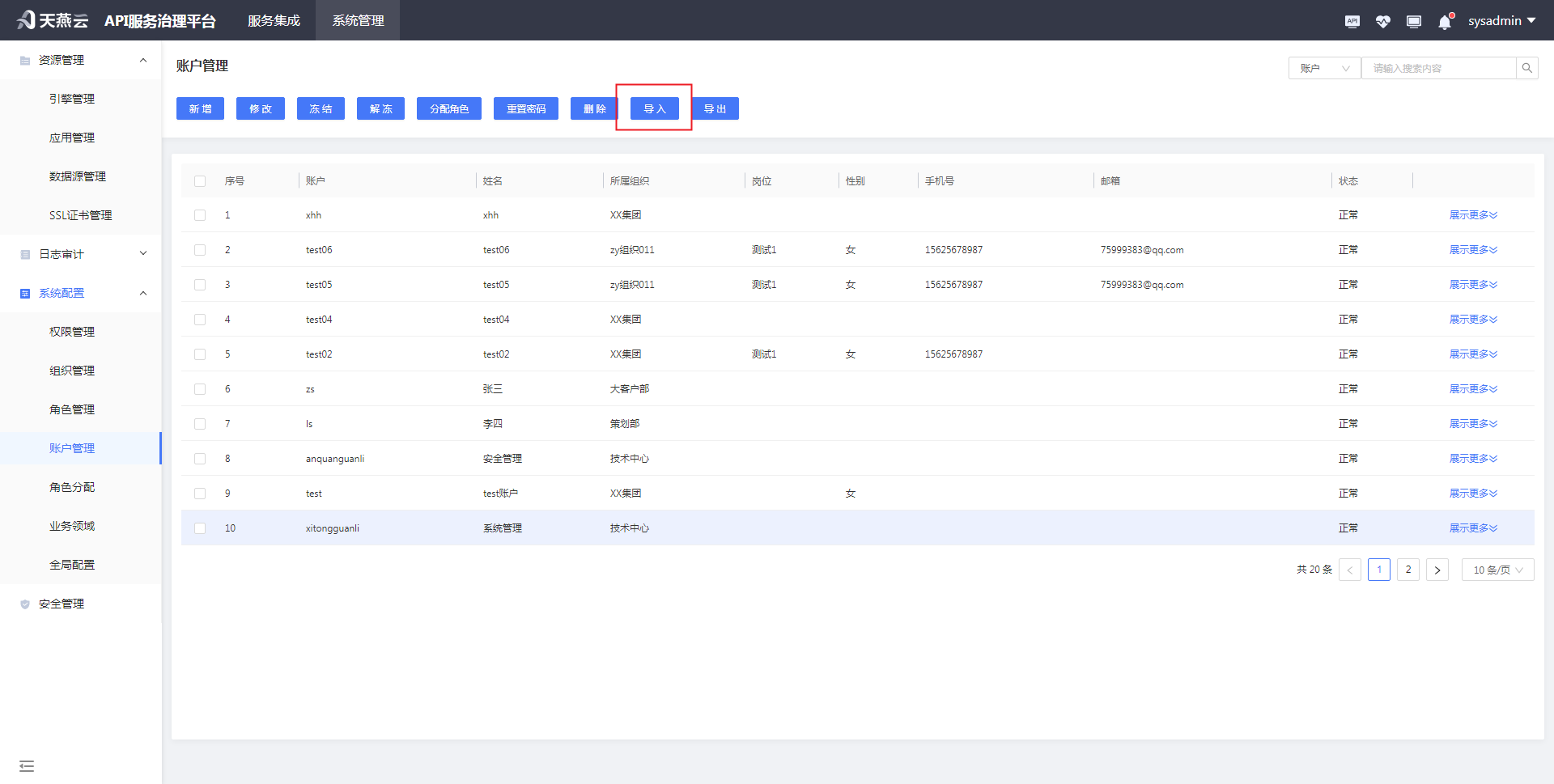Go to page 2 of the account list

1408,569
